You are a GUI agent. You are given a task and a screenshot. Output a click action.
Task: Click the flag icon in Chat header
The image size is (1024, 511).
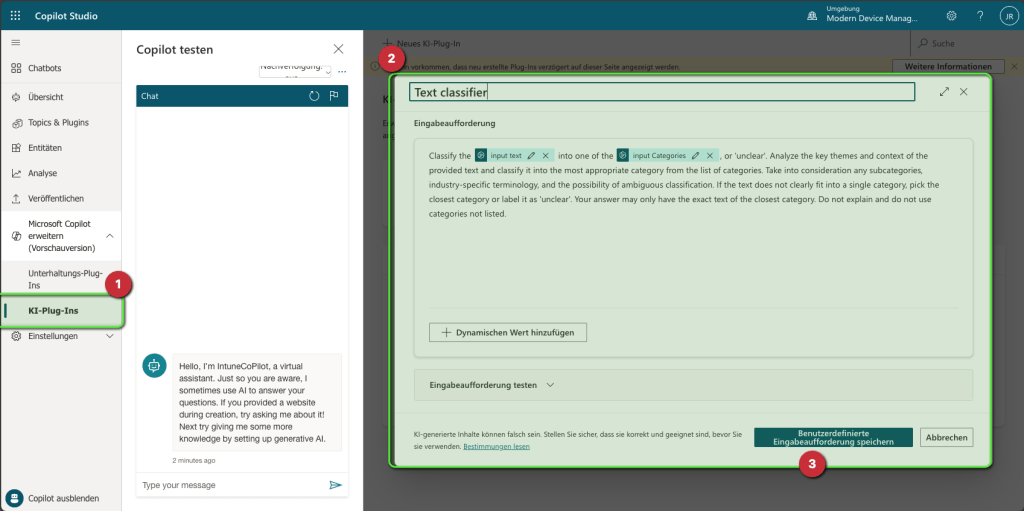click(334, 96)
